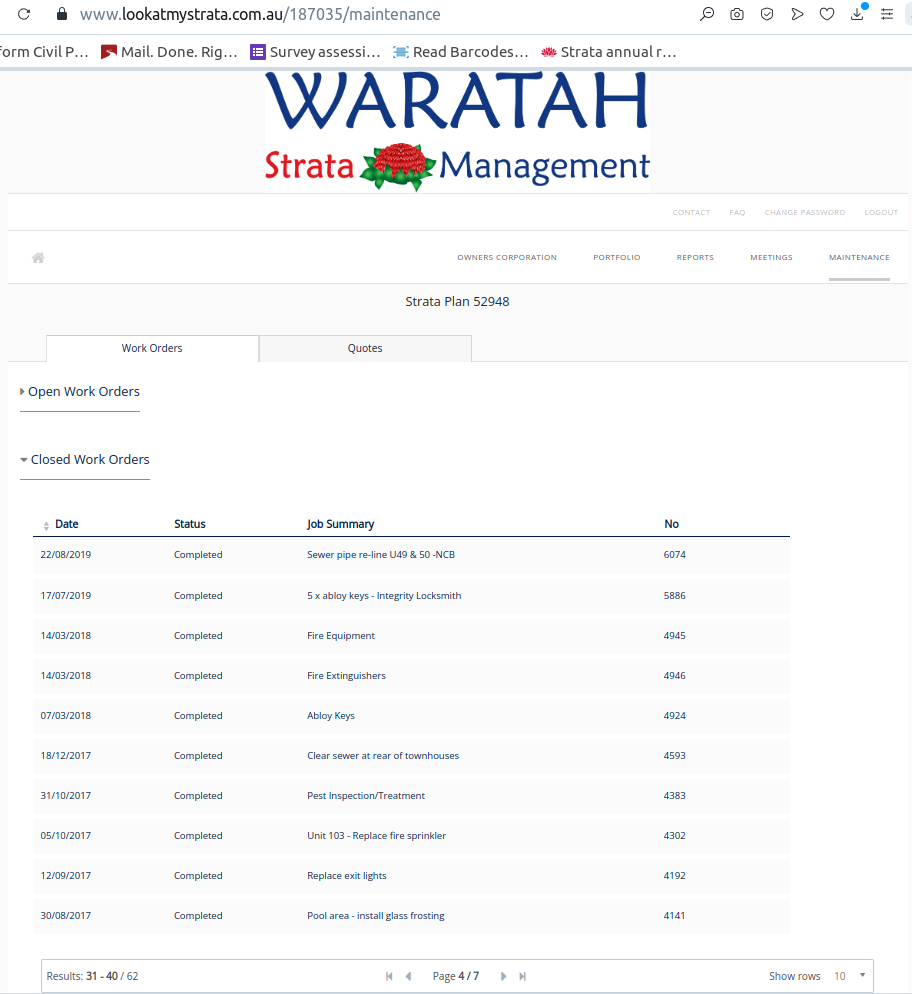Click the Waratah Strata Management logo
912x994 pixels.
[457, 131]
